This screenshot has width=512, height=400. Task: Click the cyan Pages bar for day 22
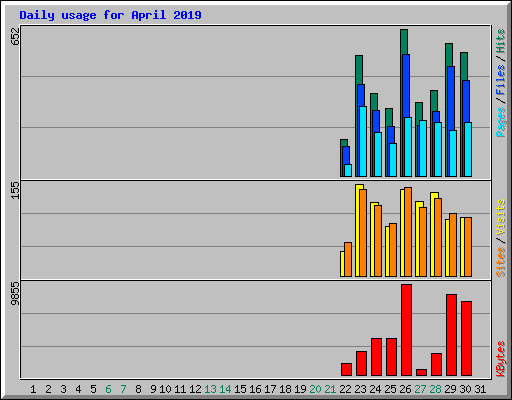click(348, 170)
